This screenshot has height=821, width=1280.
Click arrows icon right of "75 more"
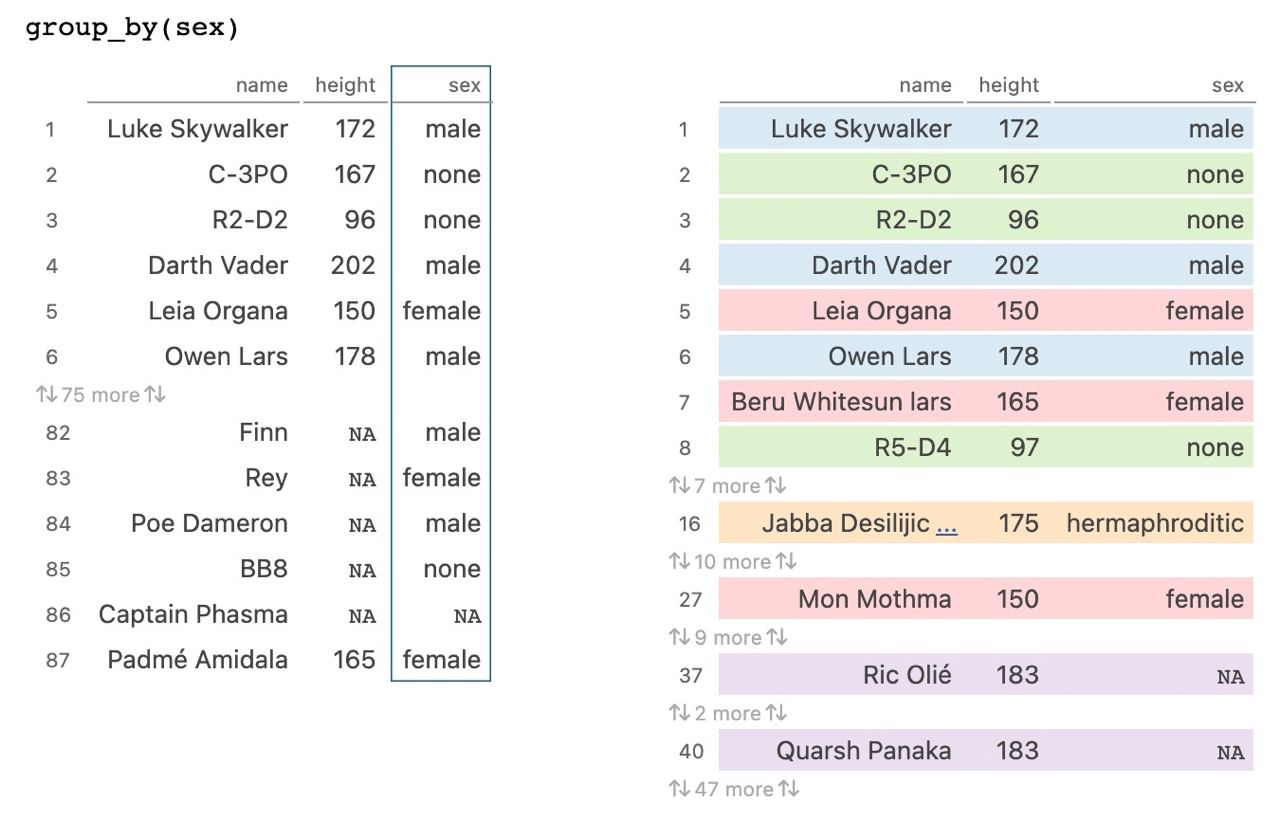coord(155,395)
